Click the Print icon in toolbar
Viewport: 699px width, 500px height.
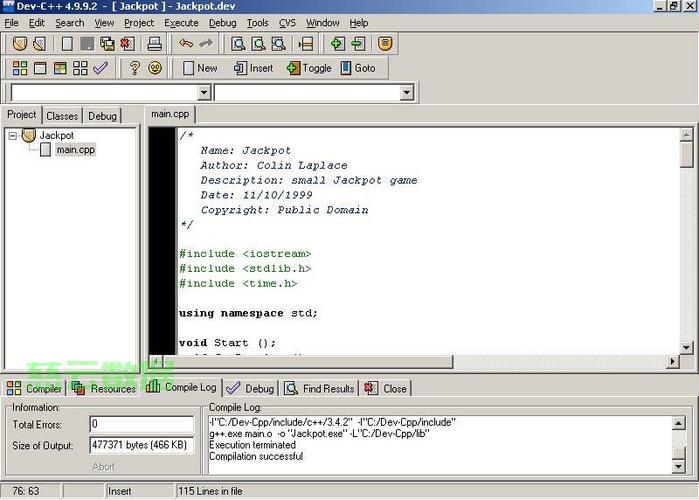pos(155,43)
